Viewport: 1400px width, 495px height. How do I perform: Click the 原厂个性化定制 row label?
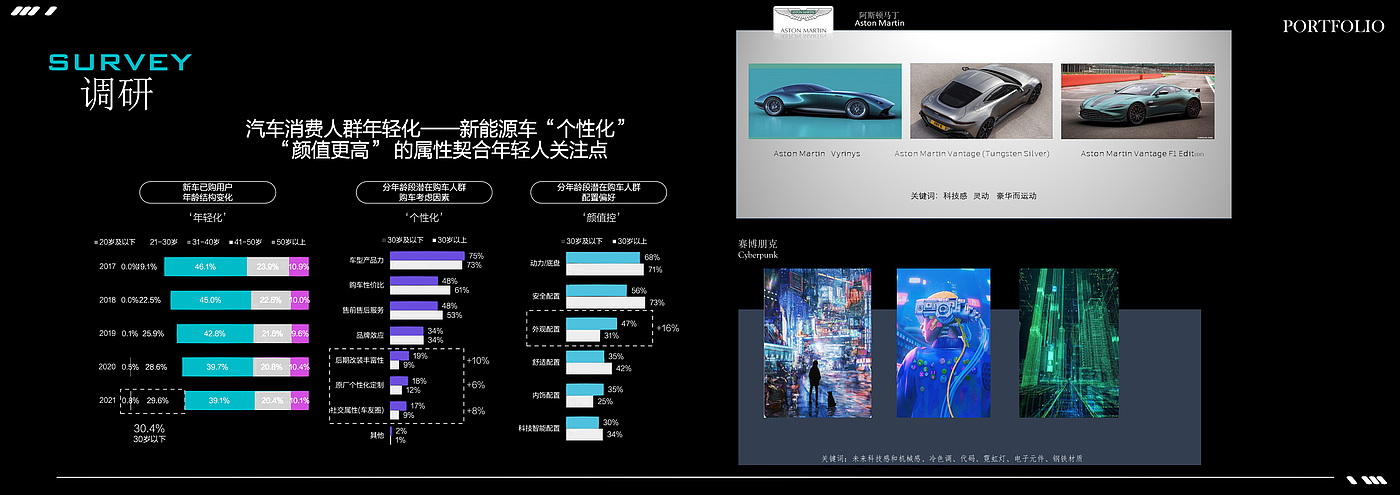(x=359, y=385)
